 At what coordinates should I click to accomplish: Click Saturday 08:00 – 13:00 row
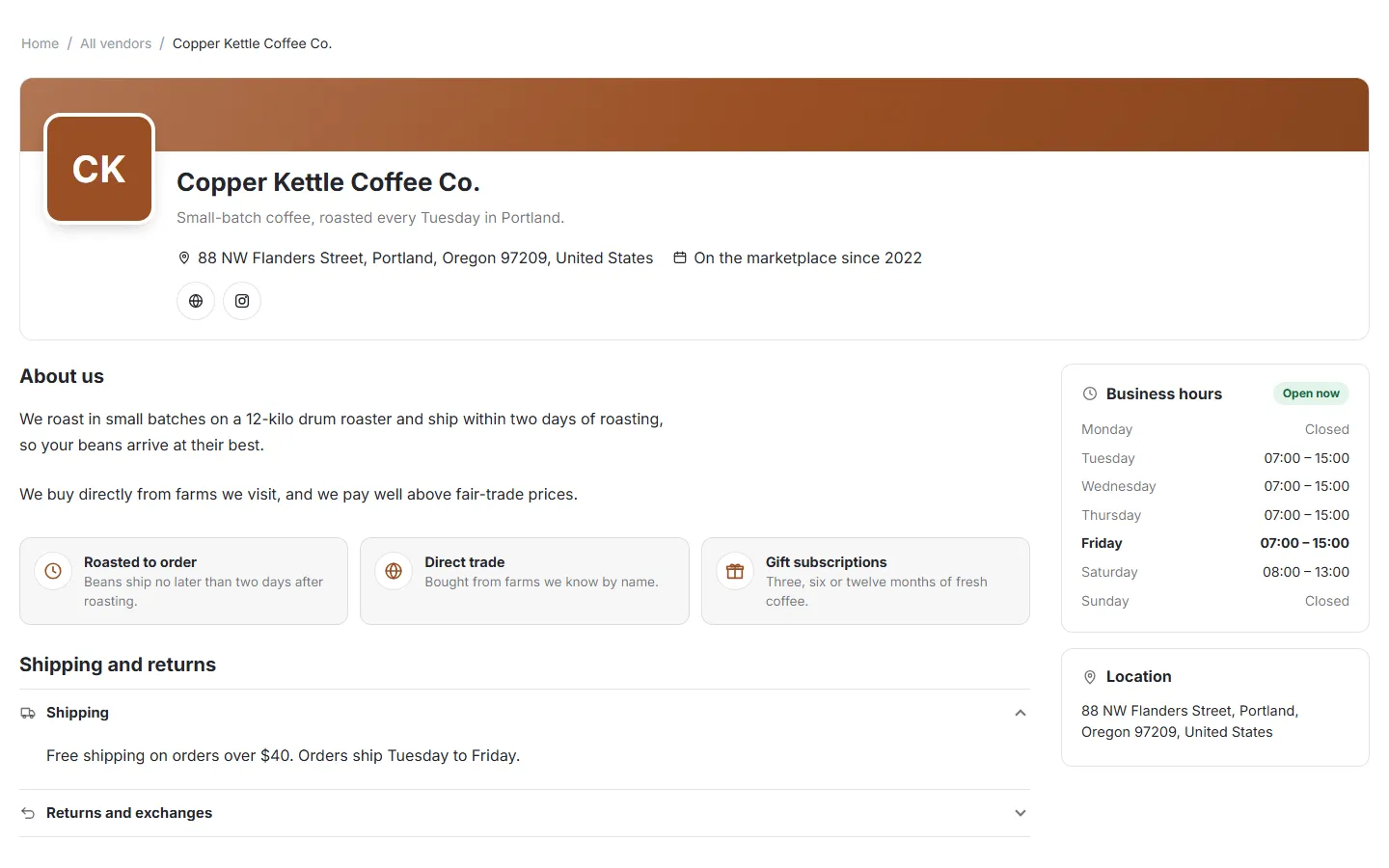[x=1215, y=572]
